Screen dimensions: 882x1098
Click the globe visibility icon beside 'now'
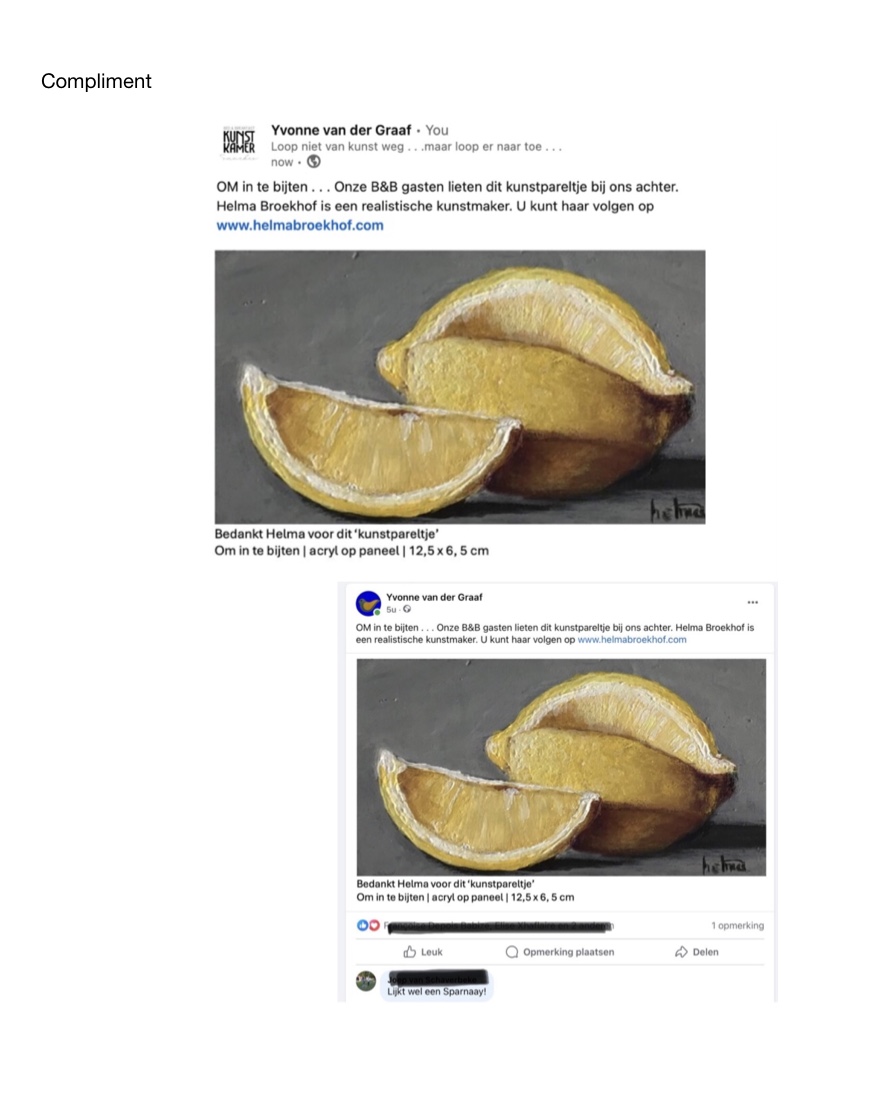(314, 162)
